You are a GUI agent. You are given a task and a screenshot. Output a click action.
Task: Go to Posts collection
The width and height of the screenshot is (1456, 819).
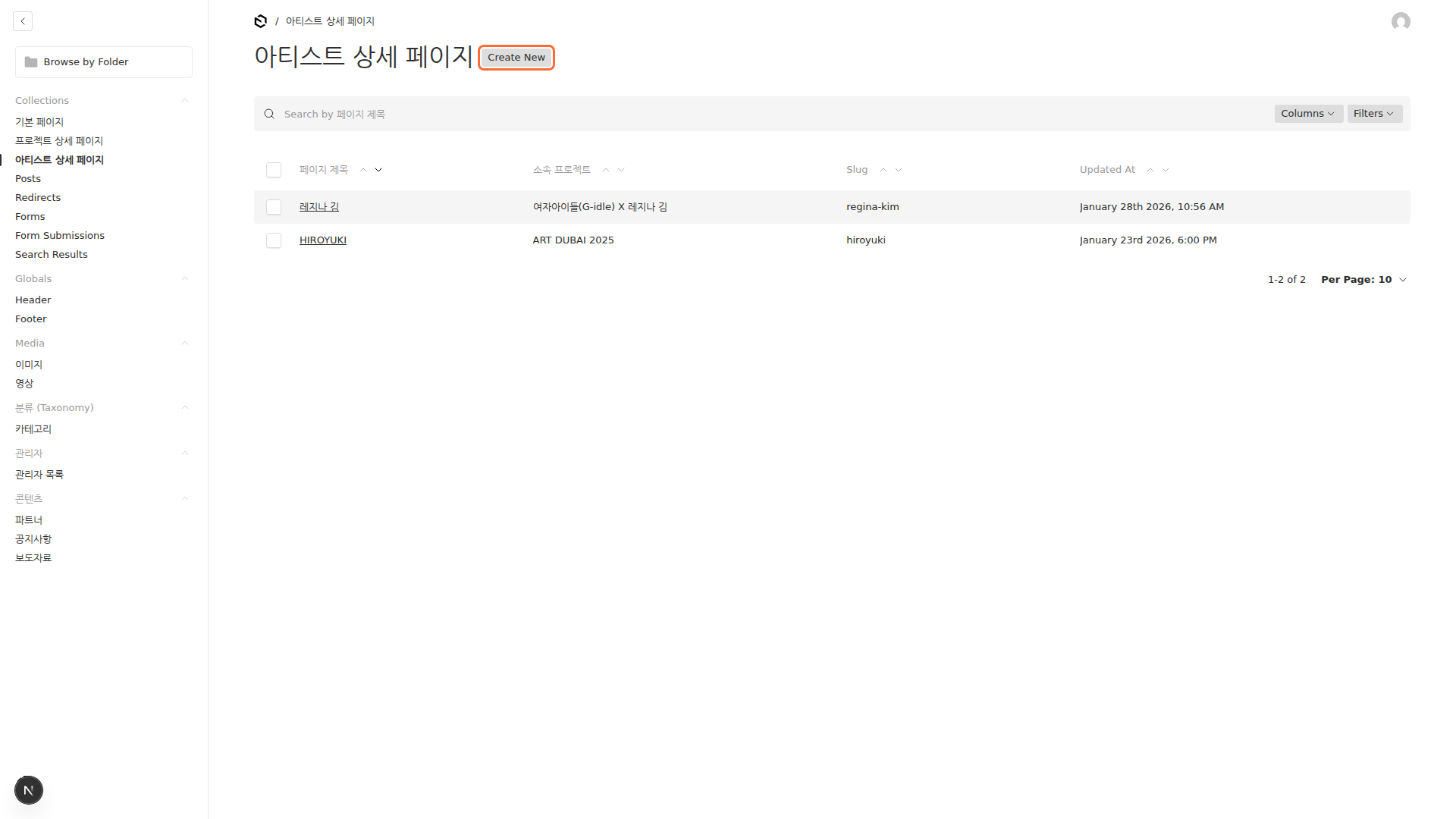28,179
